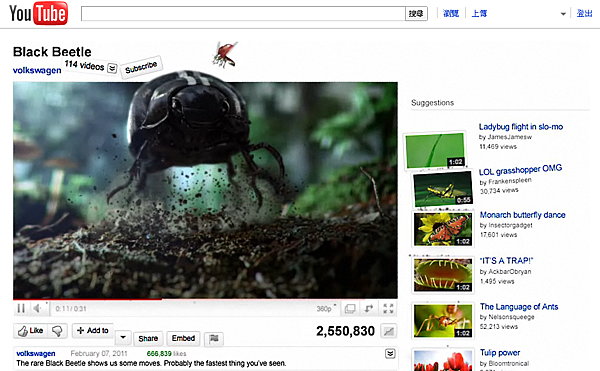Open Monarch butterfly dance title link
This screenshot has width=600, height=371.
pyautogui.click(x=522, y=215)
